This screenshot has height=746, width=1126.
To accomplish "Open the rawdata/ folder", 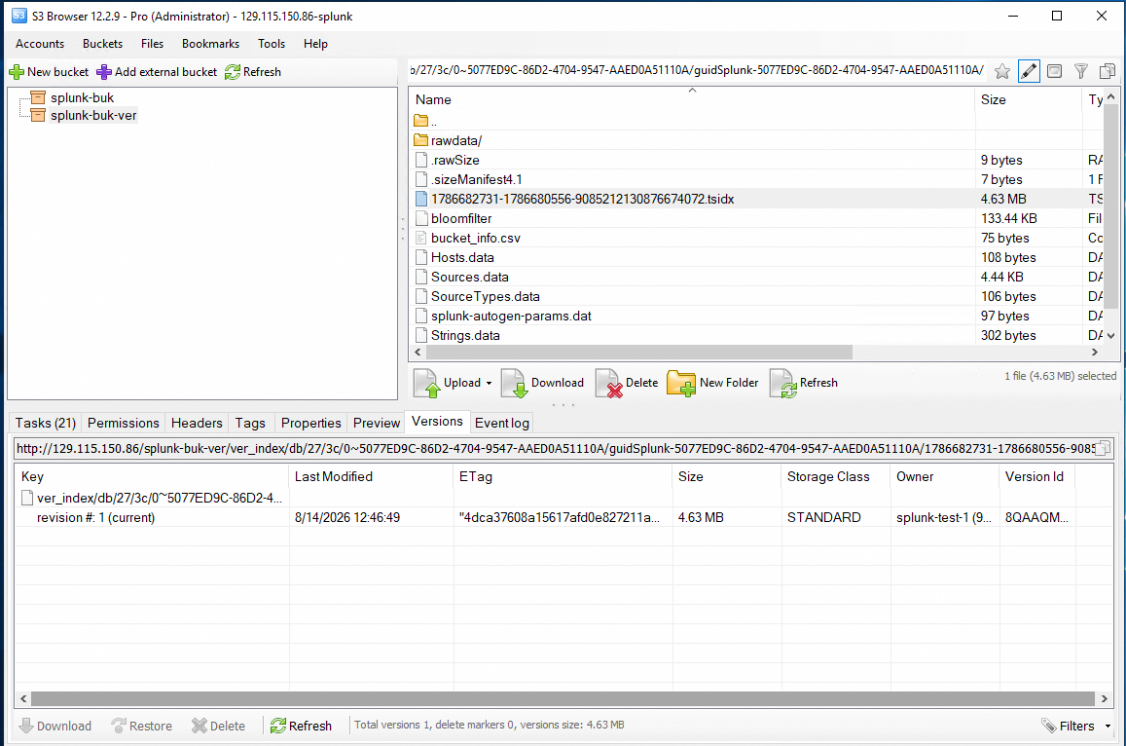I will 449,141.
